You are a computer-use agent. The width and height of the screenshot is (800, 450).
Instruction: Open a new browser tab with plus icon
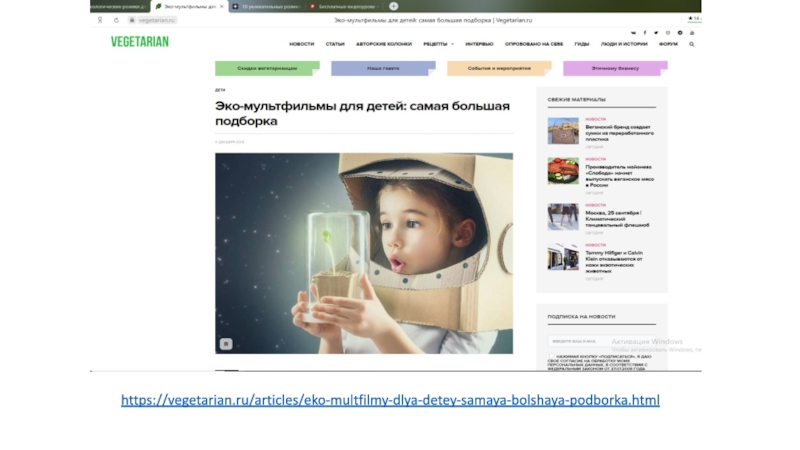tap(393, 6)
